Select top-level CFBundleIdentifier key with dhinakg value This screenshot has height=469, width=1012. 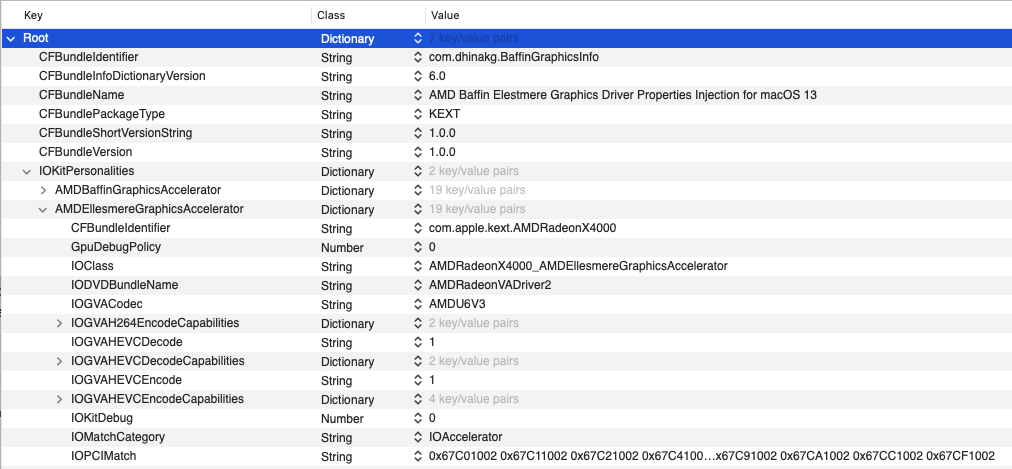coord(88,57)
